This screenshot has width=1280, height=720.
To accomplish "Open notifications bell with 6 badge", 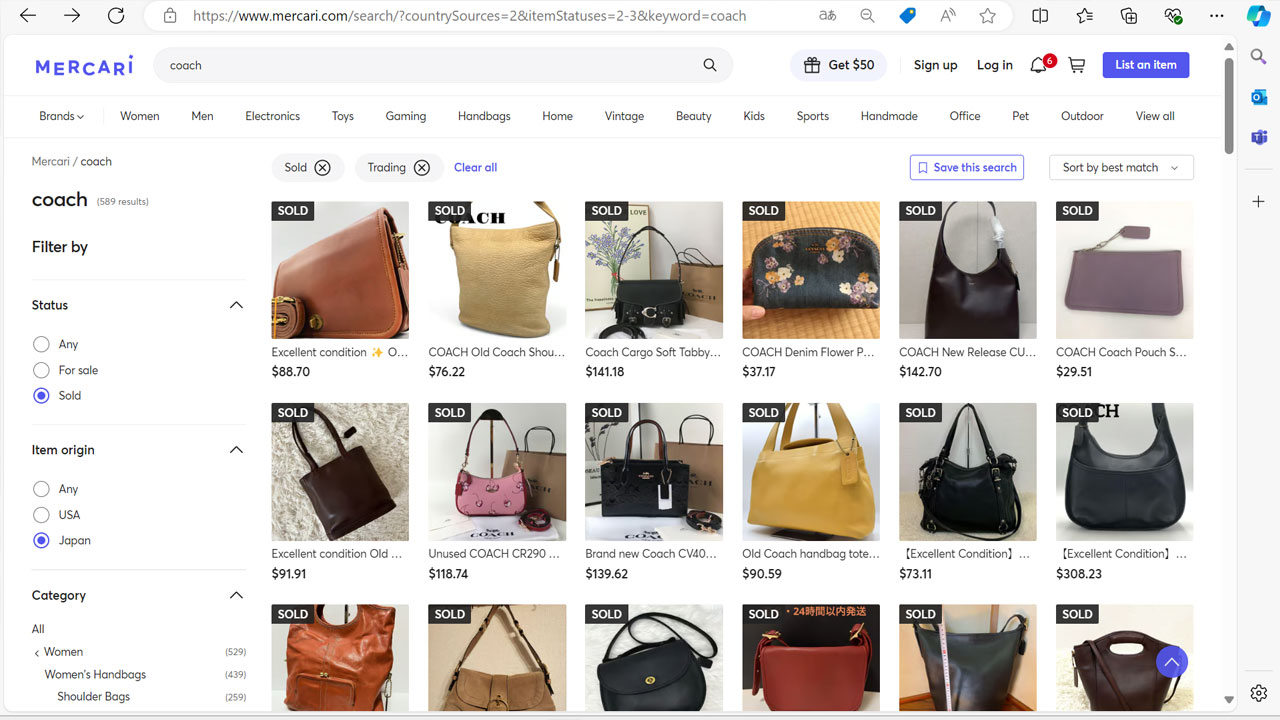I will (1039, 65).
